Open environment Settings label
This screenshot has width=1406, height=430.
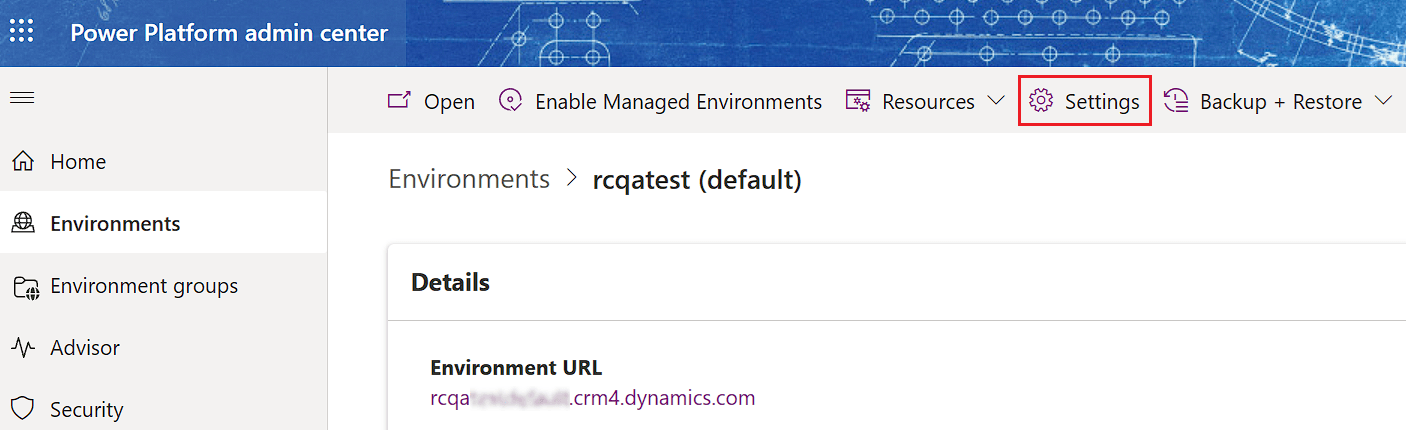point(1102,102)
